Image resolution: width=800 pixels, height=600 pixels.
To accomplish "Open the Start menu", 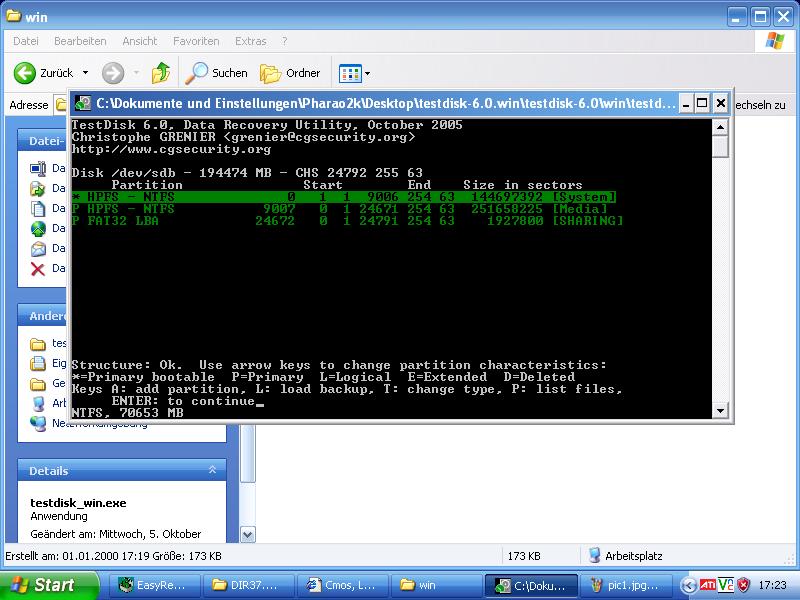I will pos(48,585).
